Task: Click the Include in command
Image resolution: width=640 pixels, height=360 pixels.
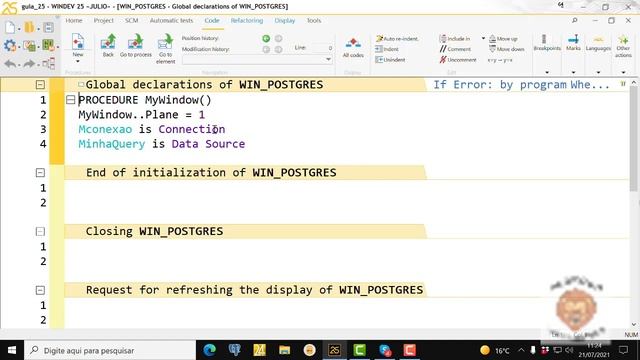Action: click(x=455, y=39)
